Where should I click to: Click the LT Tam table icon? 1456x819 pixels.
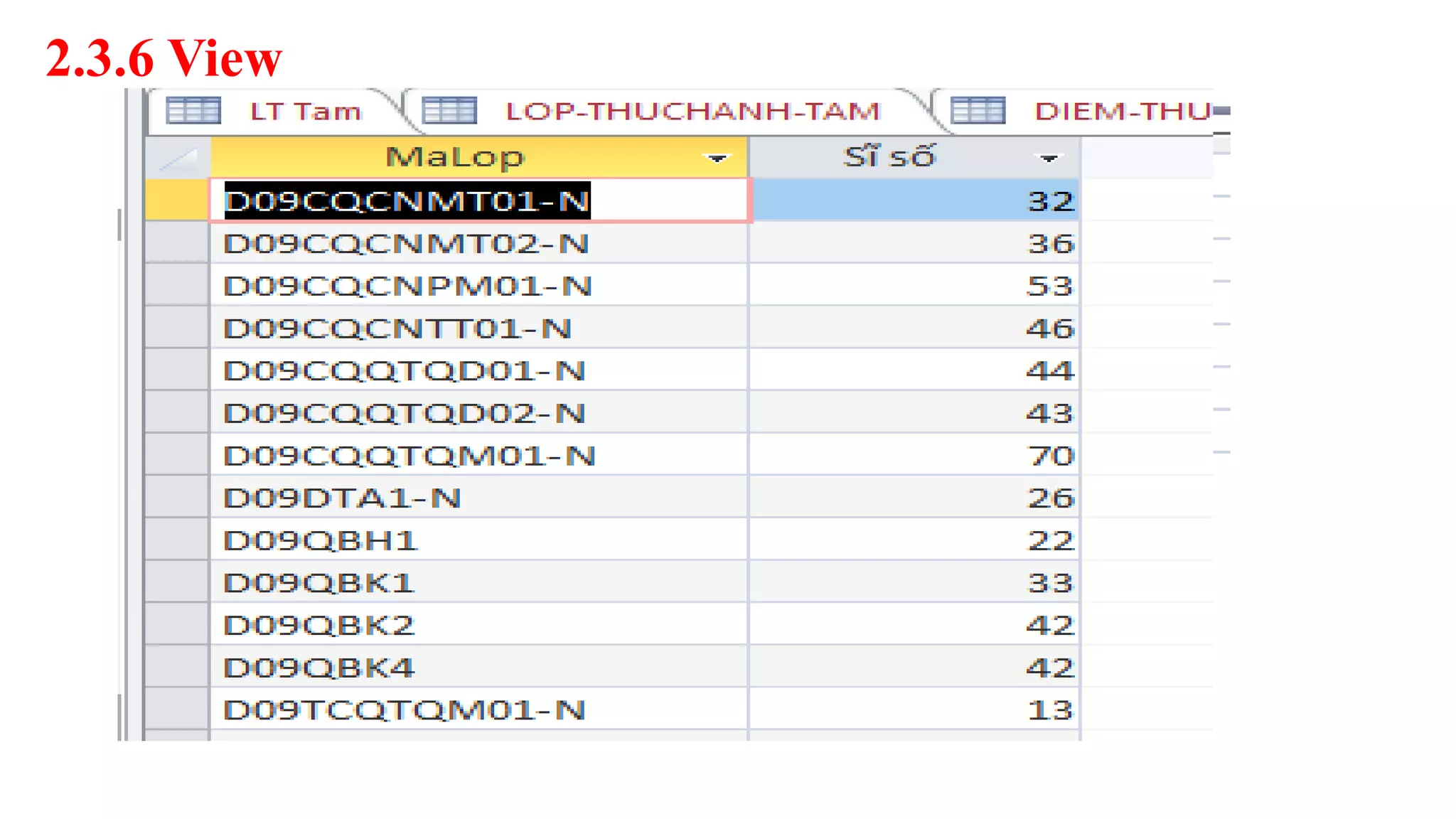tap(193, 111)
